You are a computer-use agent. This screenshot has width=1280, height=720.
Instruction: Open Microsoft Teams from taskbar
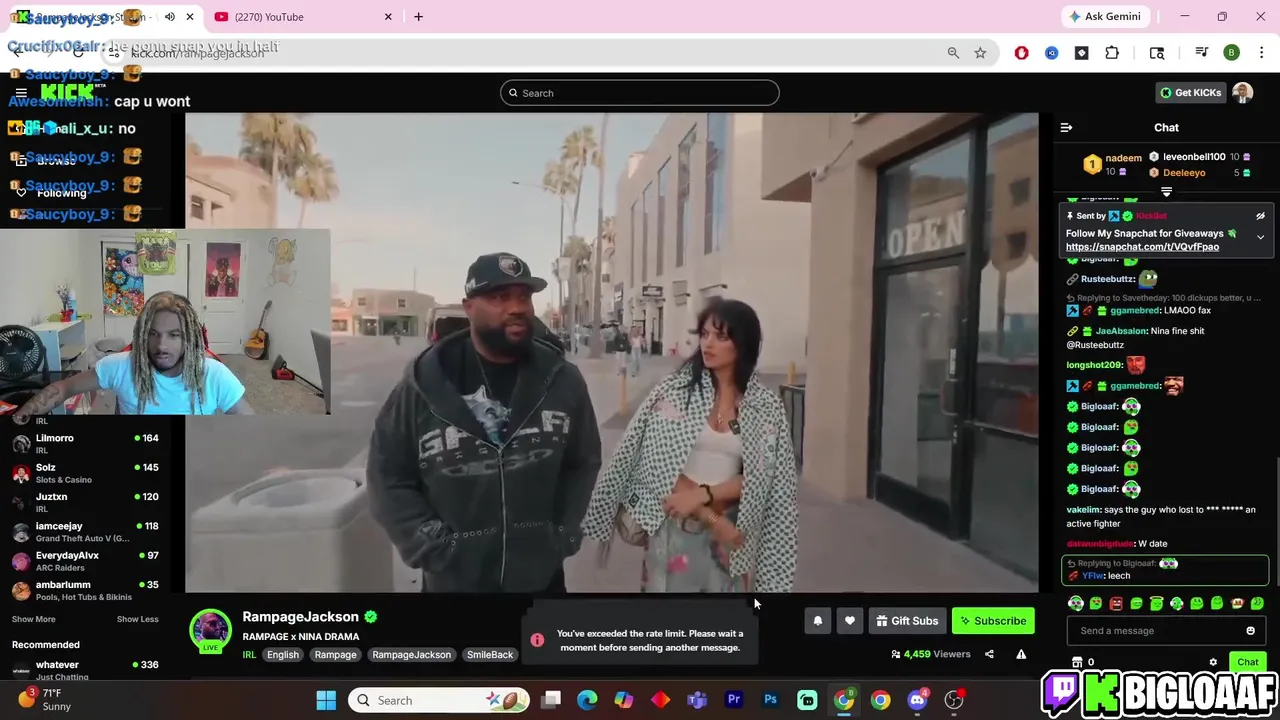pos(697,700)
